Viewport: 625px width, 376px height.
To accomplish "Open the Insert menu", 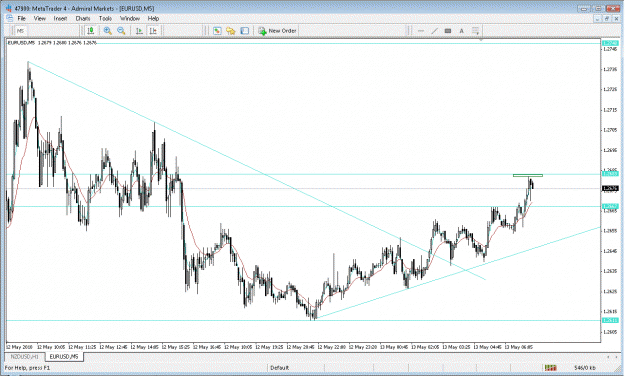I will pyautogui.click(x=60, y=18).
